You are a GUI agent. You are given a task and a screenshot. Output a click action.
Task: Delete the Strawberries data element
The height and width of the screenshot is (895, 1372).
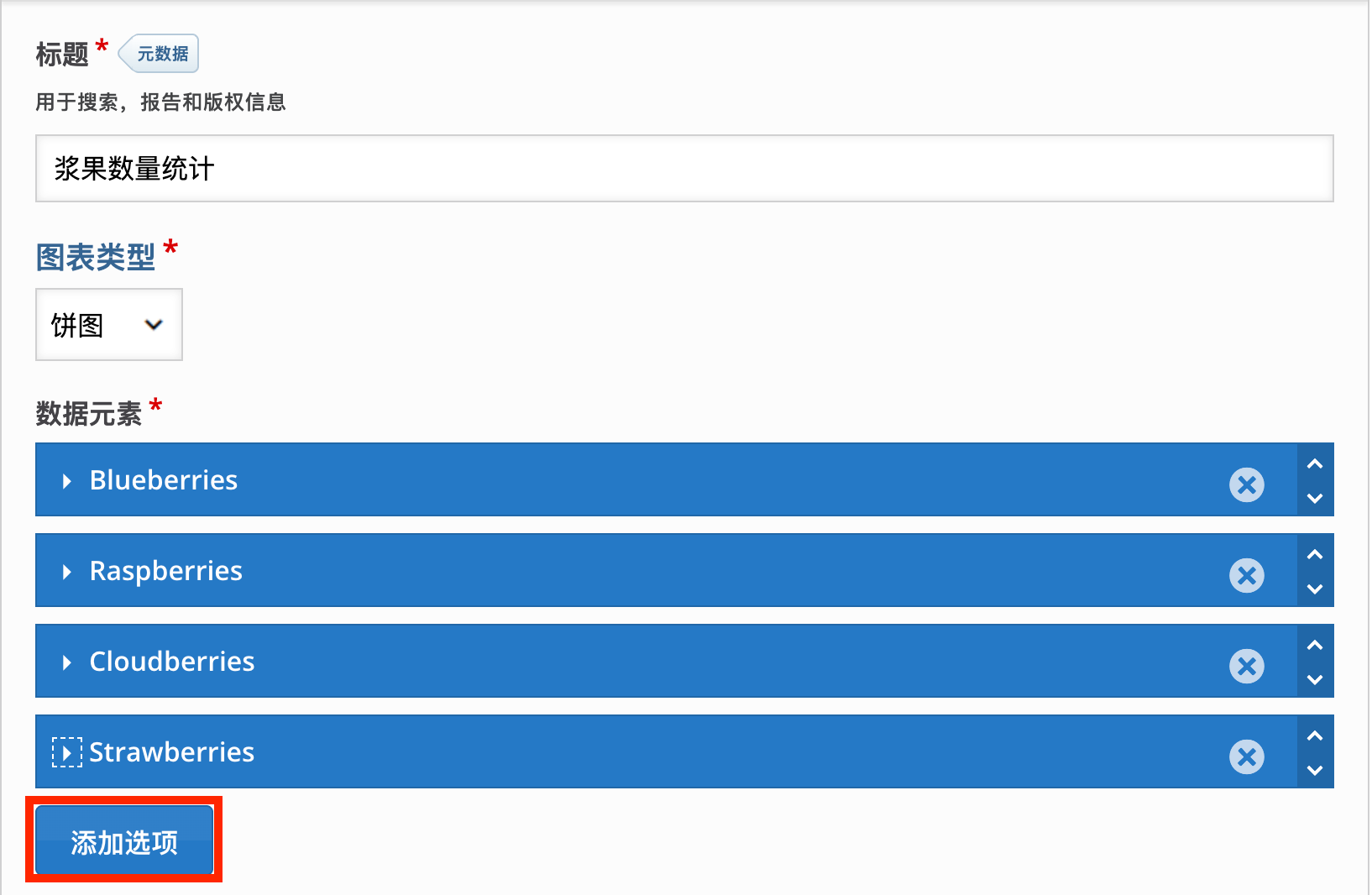1247,756
